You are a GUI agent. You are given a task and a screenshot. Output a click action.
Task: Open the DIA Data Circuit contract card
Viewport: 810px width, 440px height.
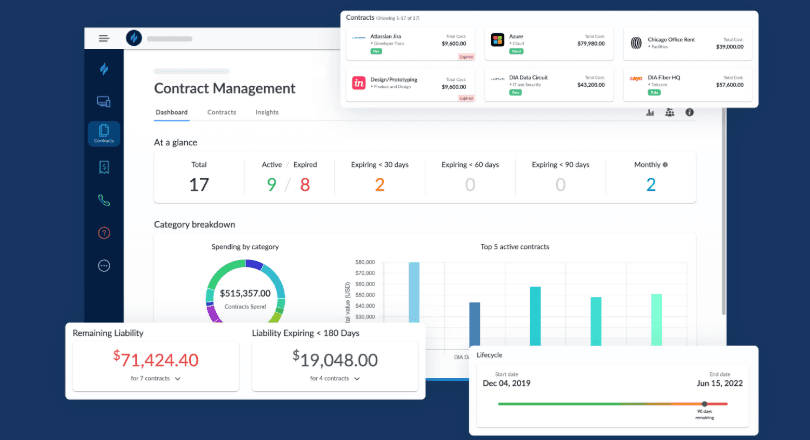[549, 85]
